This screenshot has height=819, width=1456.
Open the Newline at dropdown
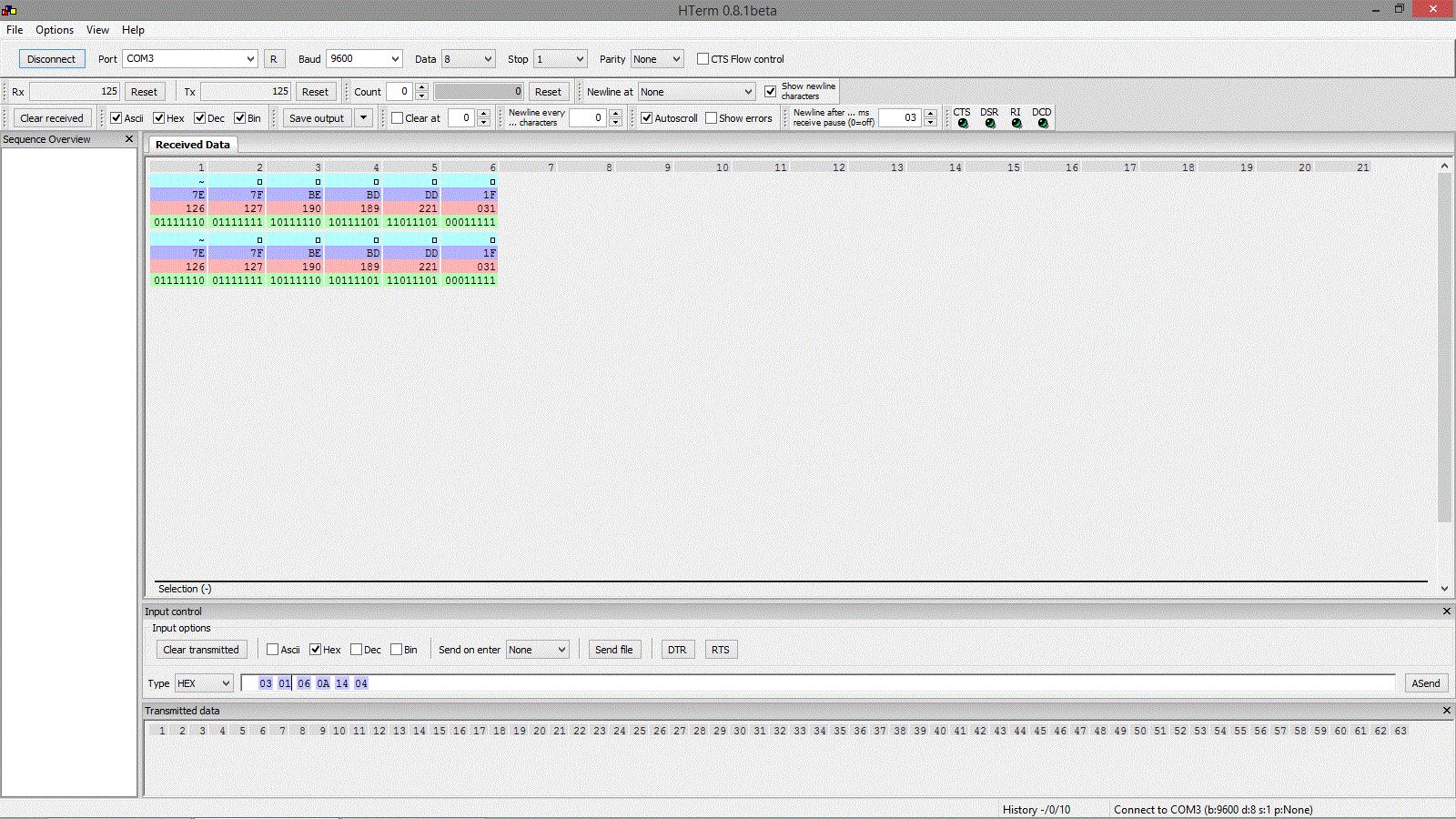tap(696, 92)
